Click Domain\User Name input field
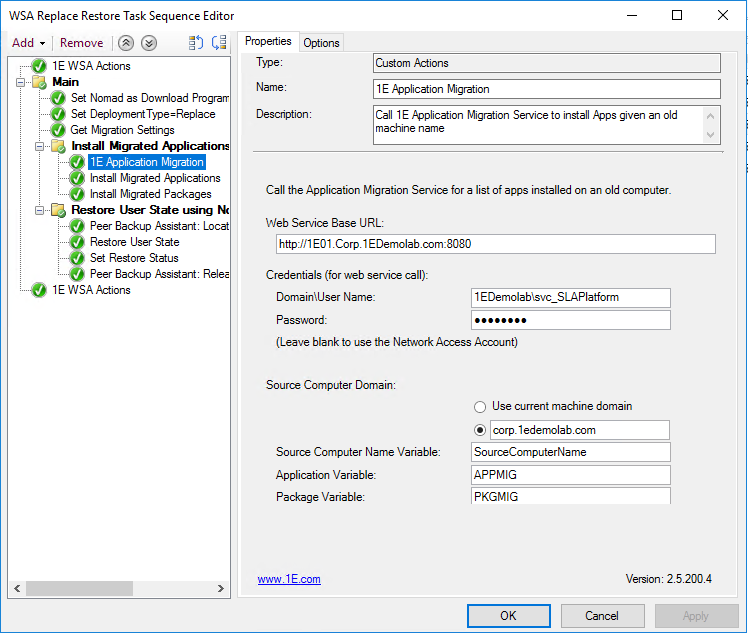The height and width of the screenshot is (634, 748). (x=571, y=298)
